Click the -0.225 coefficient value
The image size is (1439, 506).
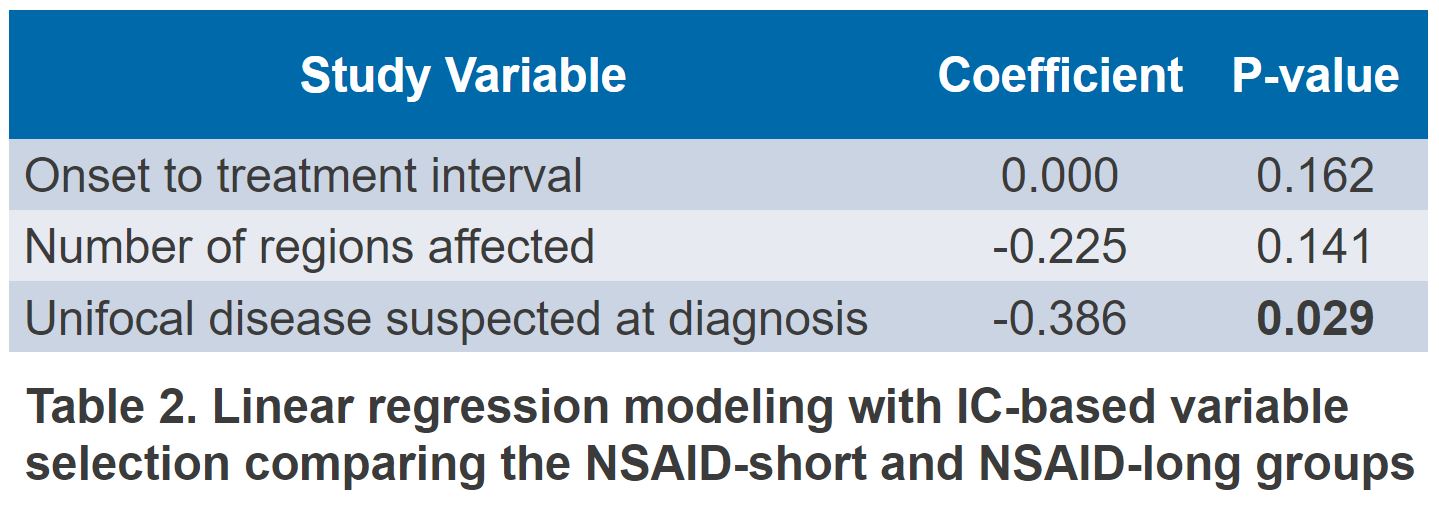point(1060,247)
